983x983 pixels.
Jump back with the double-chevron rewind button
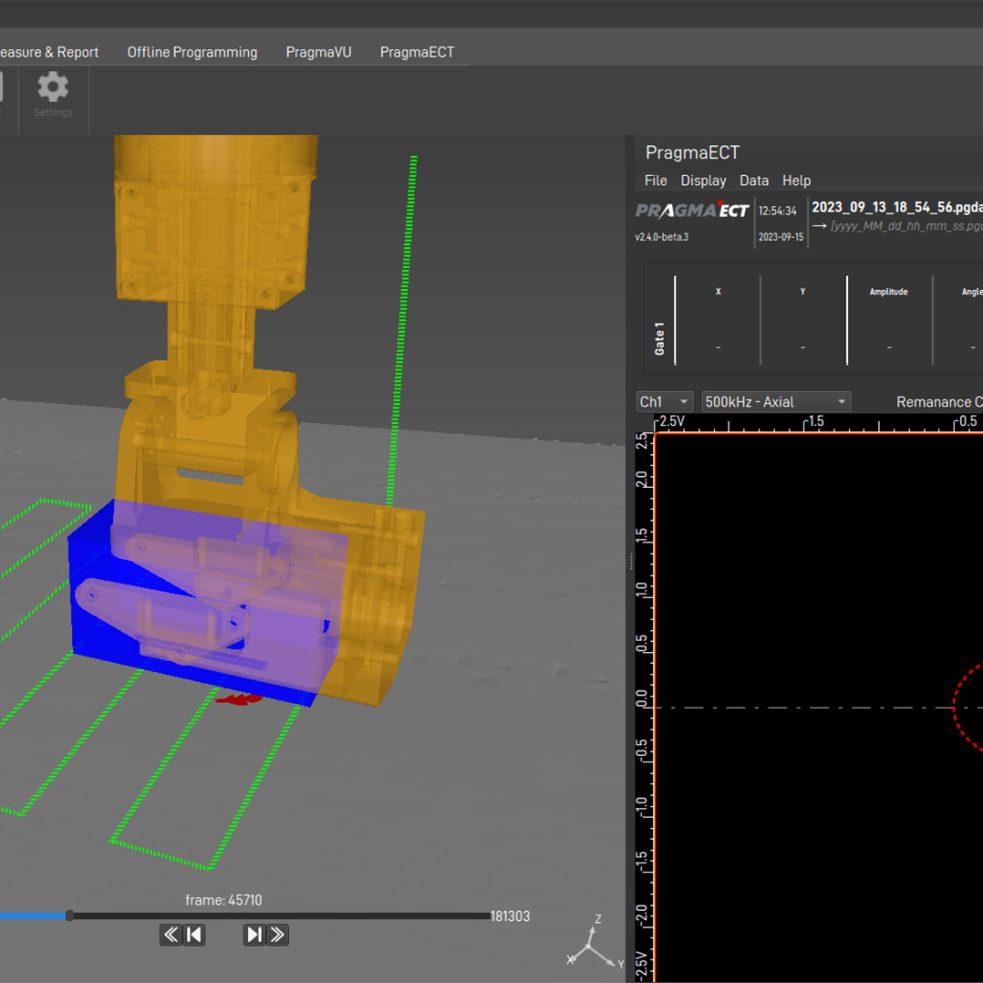171,934
